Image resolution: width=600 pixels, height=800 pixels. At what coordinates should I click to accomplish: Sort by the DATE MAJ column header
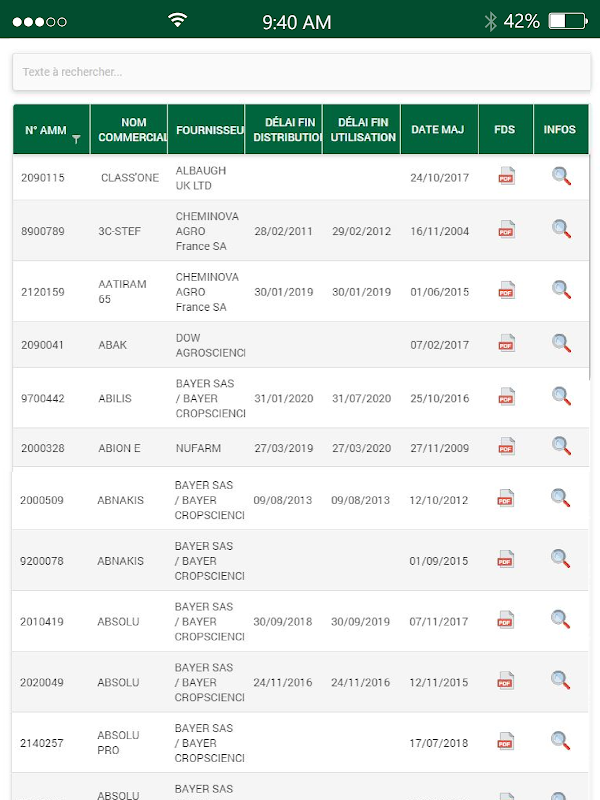click(x=439, y=130)
